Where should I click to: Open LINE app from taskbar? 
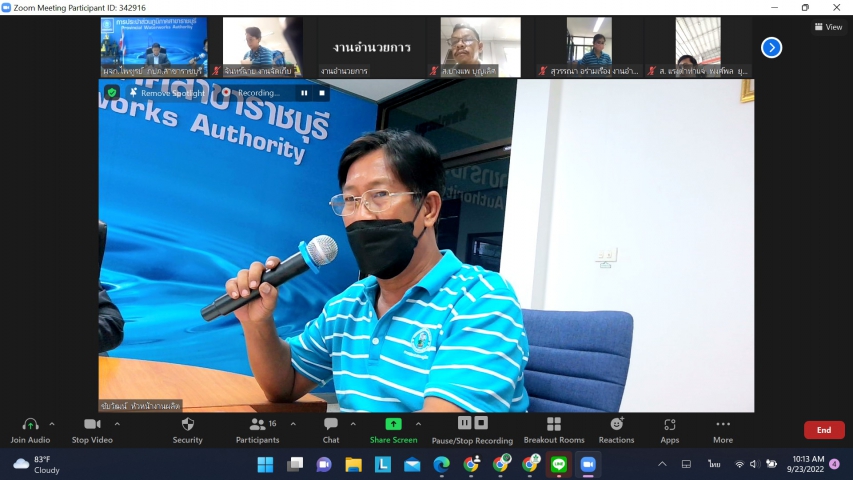559,465
